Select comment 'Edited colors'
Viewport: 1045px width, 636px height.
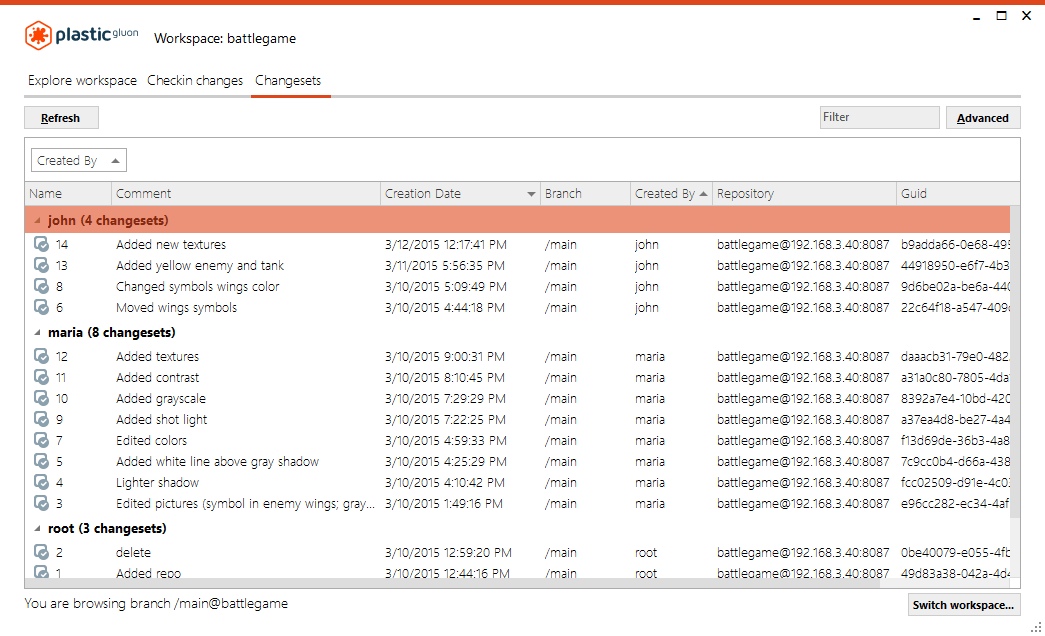151,441
